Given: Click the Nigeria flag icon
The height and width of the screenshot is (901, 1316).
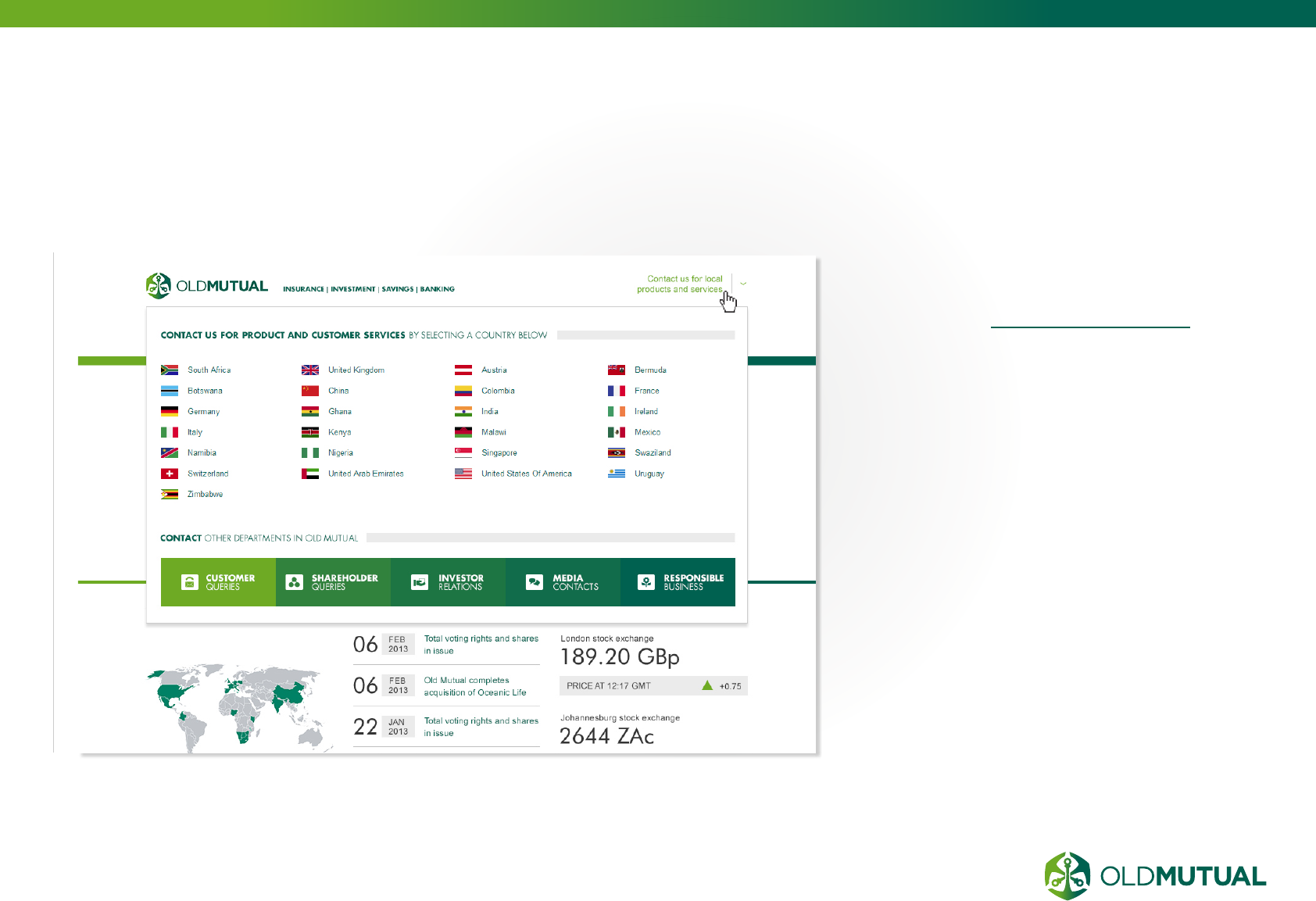Looking at the screenshot, I should (310, 452).
